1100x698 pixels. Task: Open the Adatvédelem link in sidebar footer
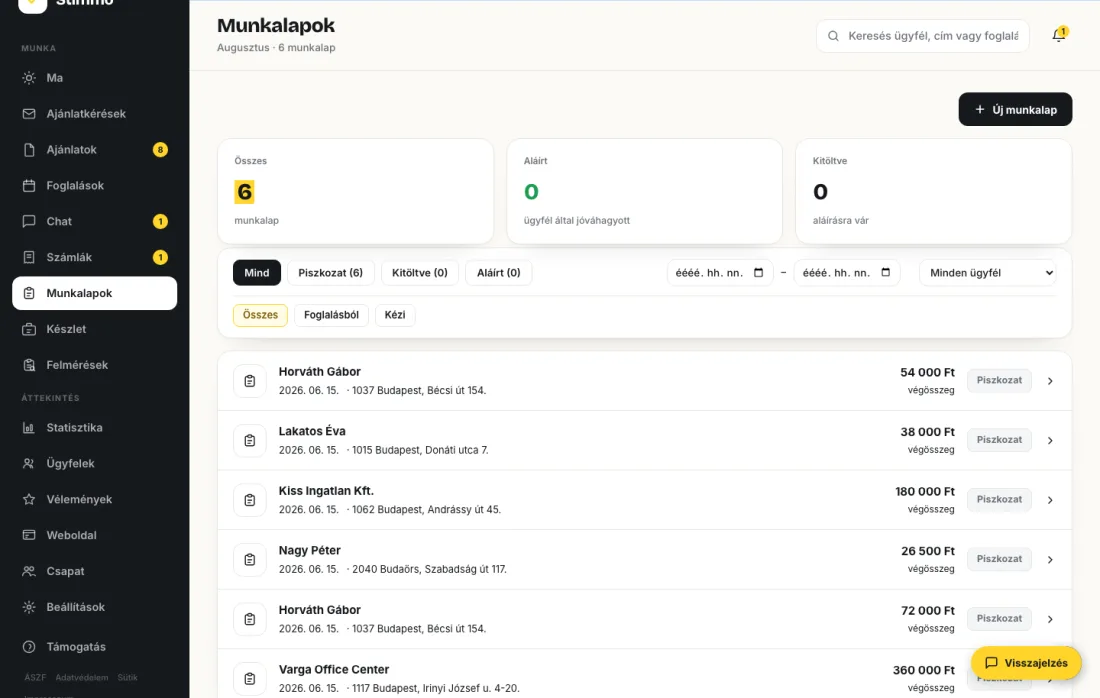pyautogui.click(x=82, y=678)
